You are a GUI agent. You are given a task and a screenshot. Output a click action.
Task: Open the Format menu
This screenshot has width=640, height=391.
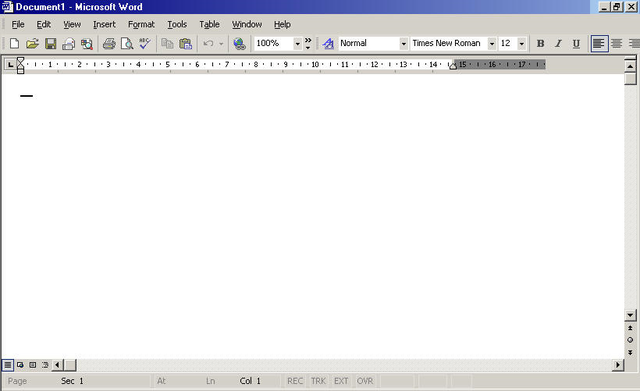pyautogui.click(x=141, y=24)
